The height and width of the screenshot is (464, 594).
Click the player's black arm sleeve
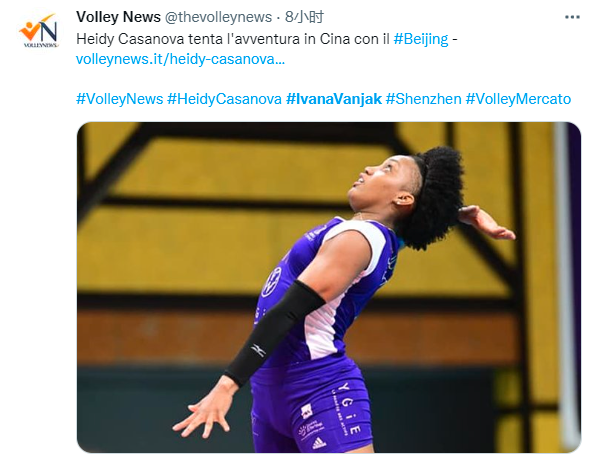click(275, 331)
